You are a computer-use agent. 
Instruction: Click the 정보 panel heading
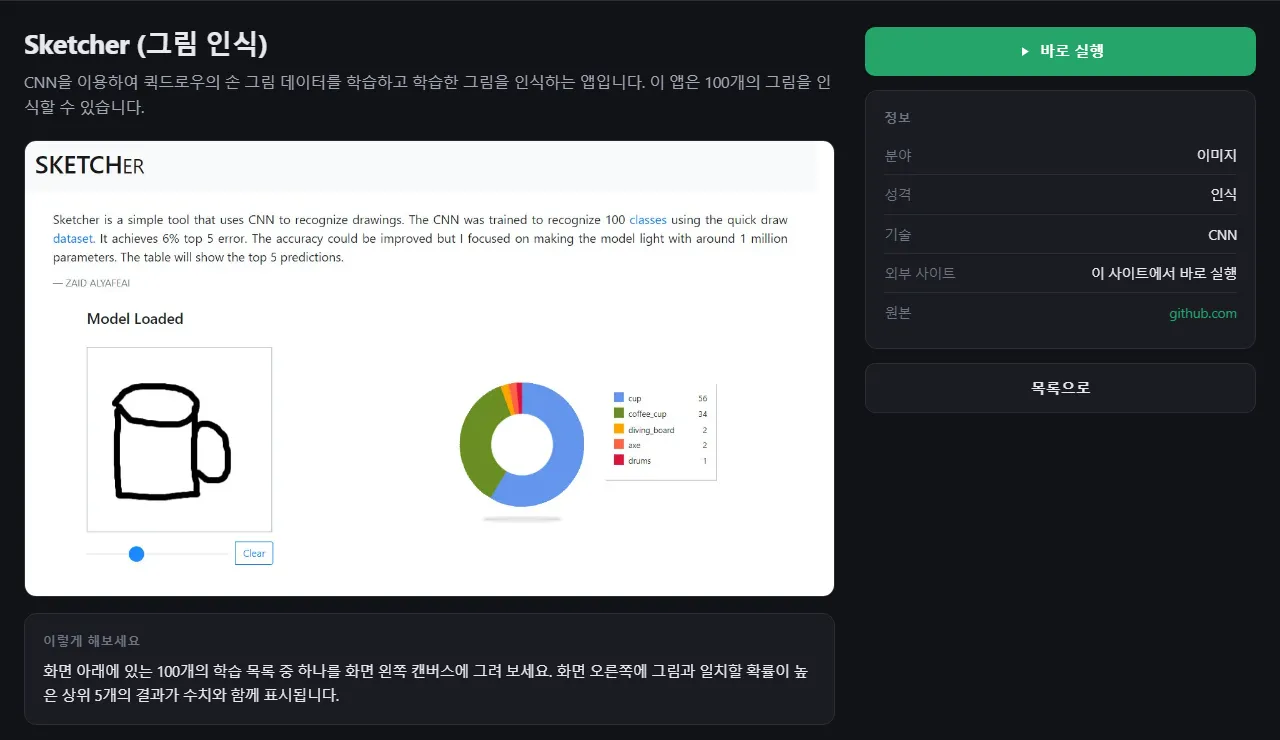pyautogui.click(x=897, y=118)
